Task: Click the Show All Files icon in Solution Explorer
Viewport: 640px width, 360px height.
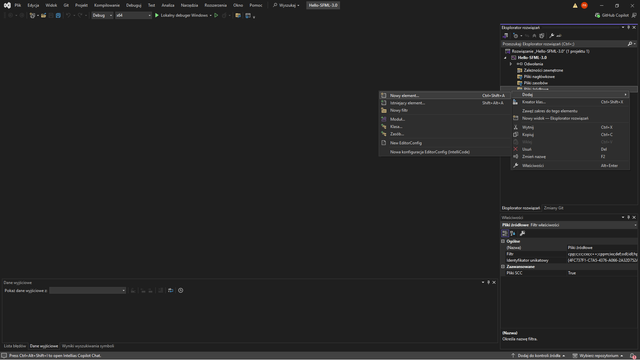Action: (542, 36)
